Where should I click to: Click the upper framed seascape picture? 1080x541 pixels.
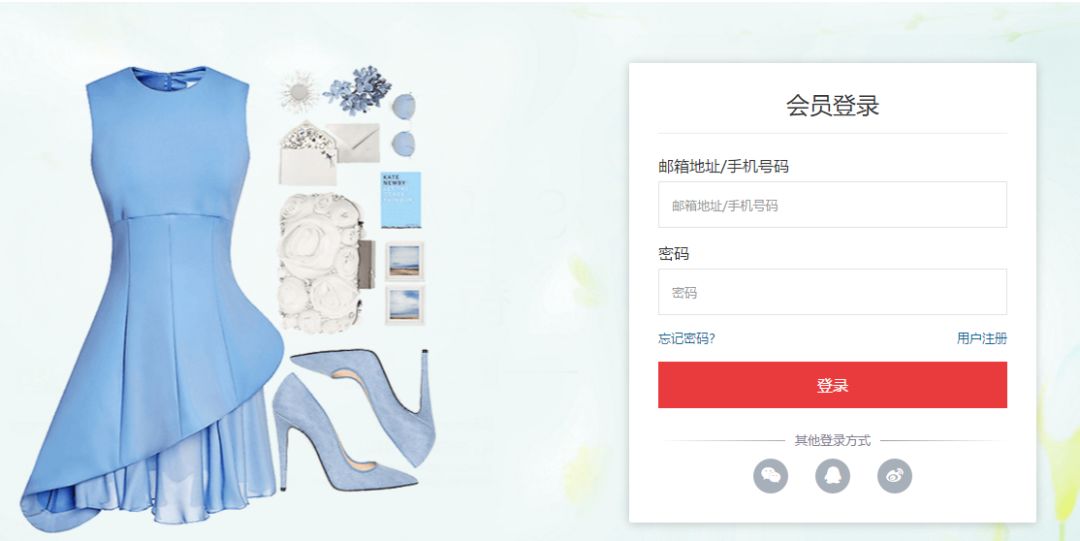click(x=404, y=261)
